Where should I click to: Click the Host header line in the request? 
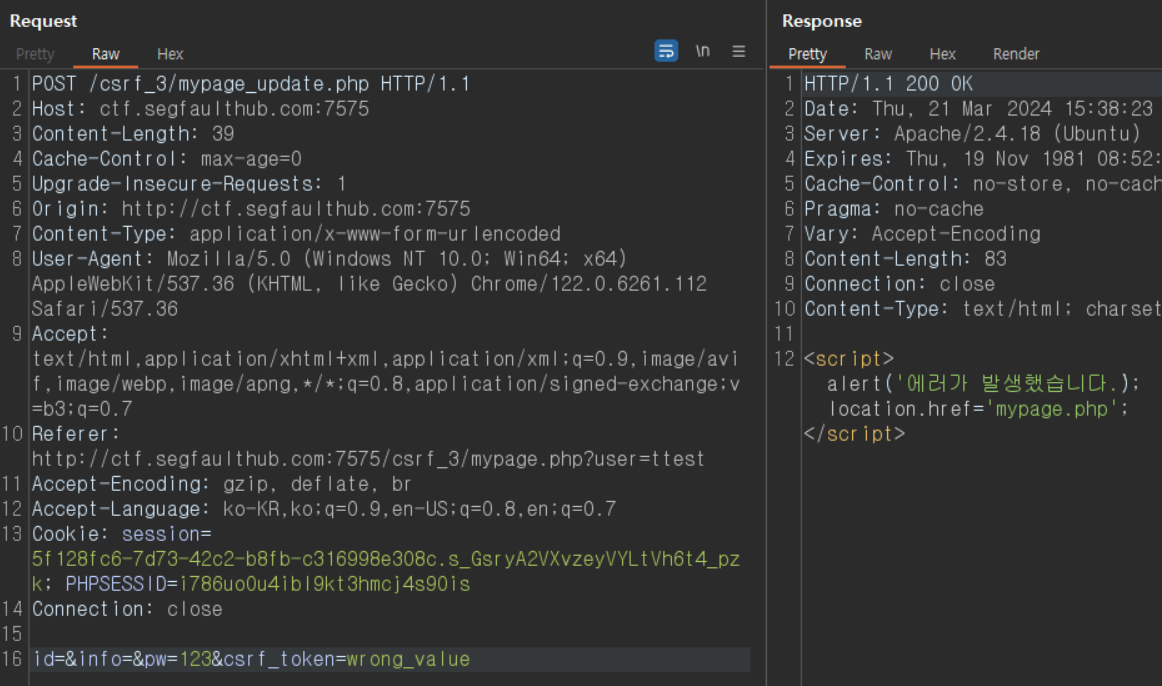200,109
